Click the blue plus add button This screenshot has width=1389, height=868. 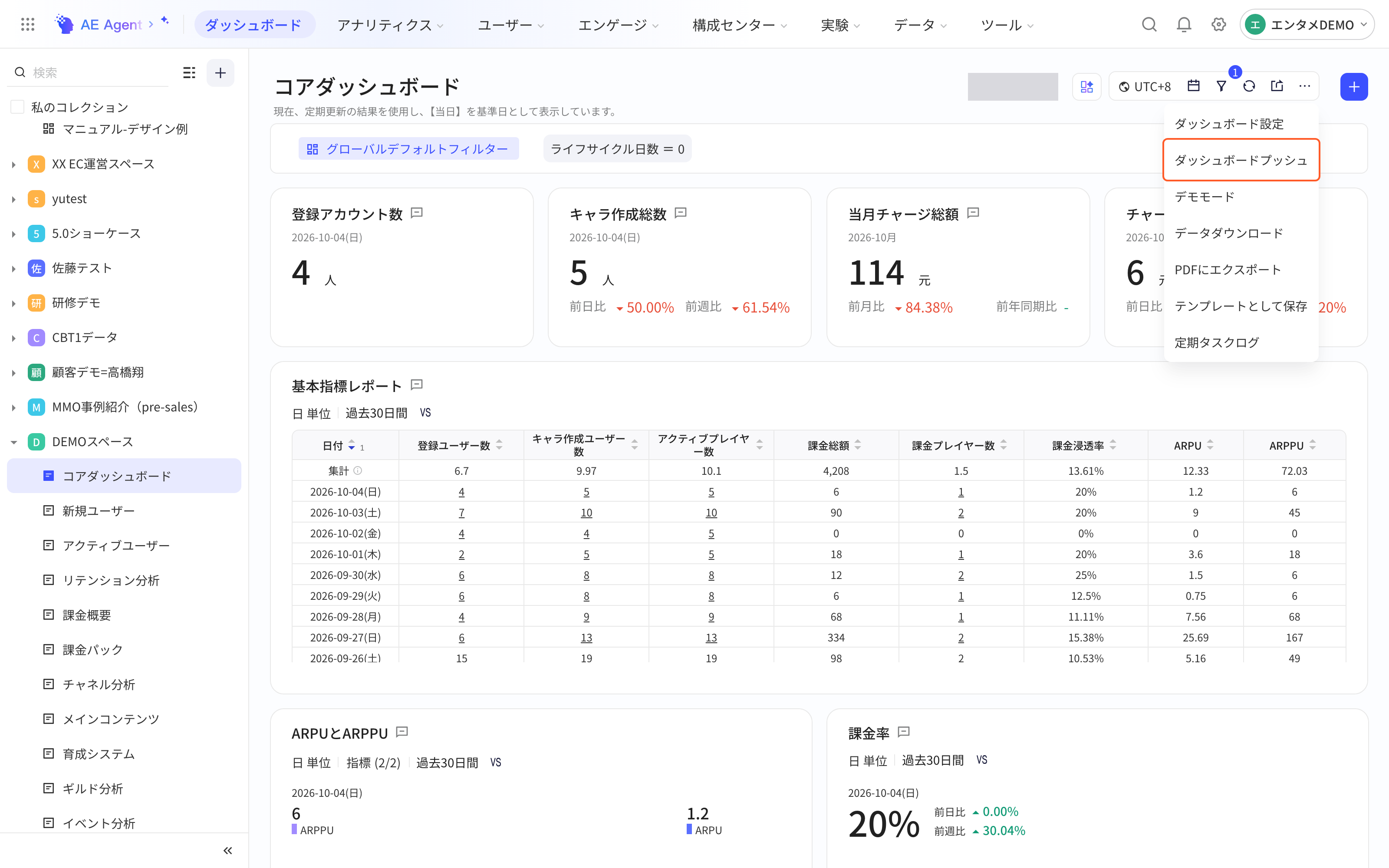click(x=1354, y=87)
